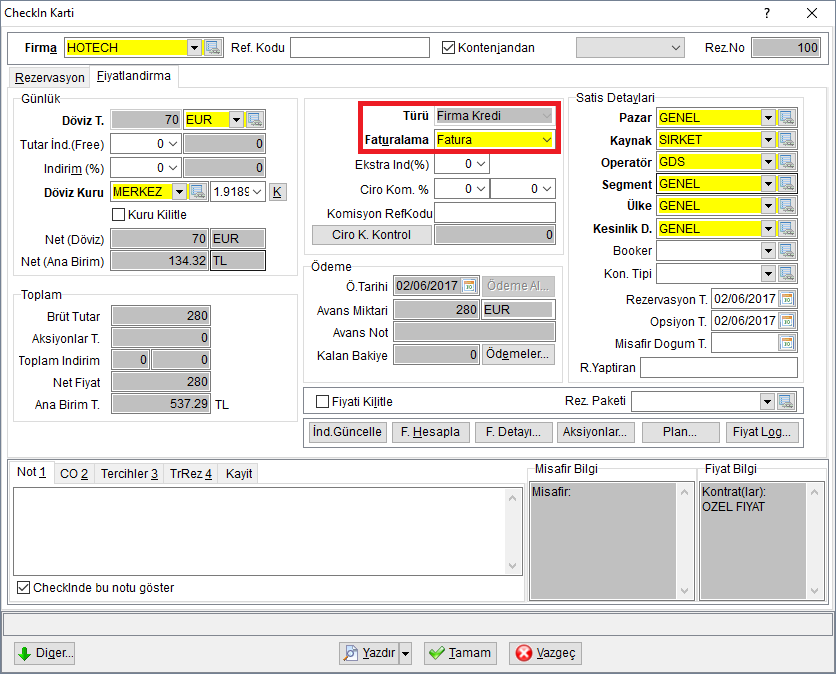Open the TrRez 4 tab
Image resolution: width=836 pixels, height=674 pixels.
[191, 474]
